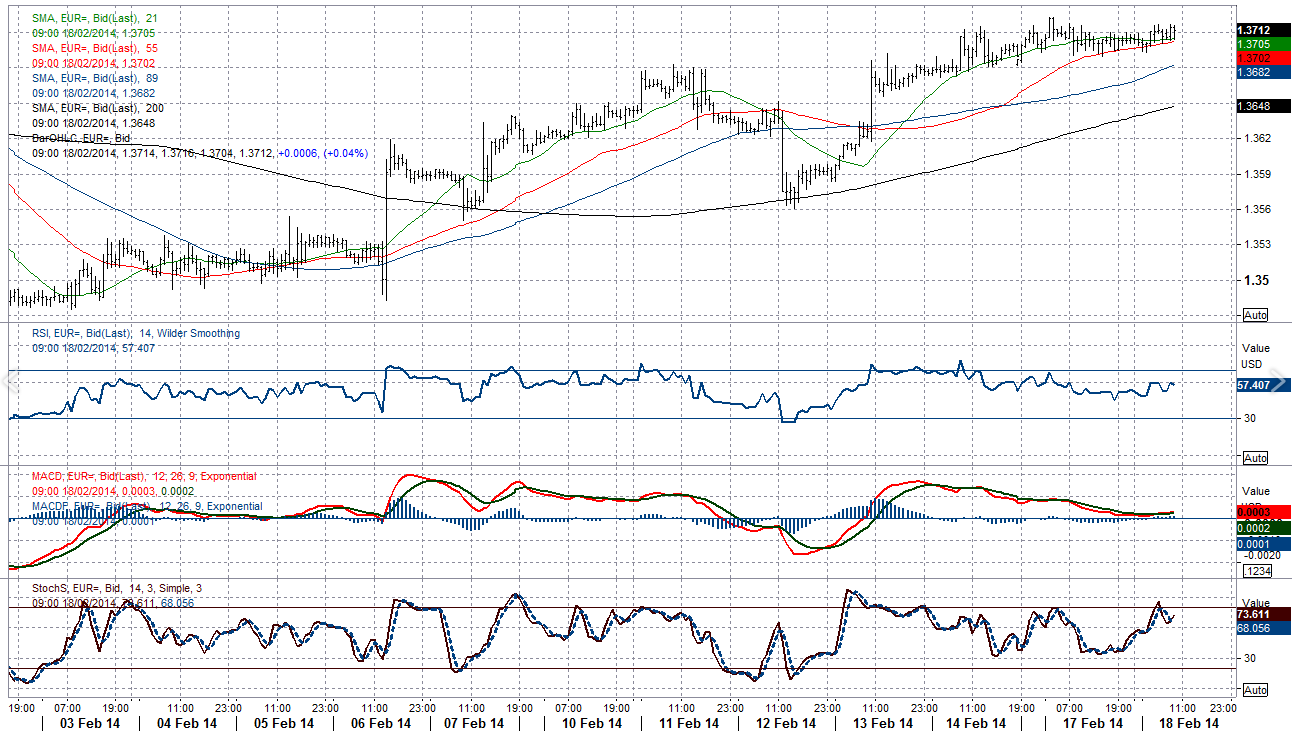This screenshot has width=1292, height=742.
Task: Select the red 'SMA, EUR=, Bid(Last), 55' legend
Action: pos(94,48)
